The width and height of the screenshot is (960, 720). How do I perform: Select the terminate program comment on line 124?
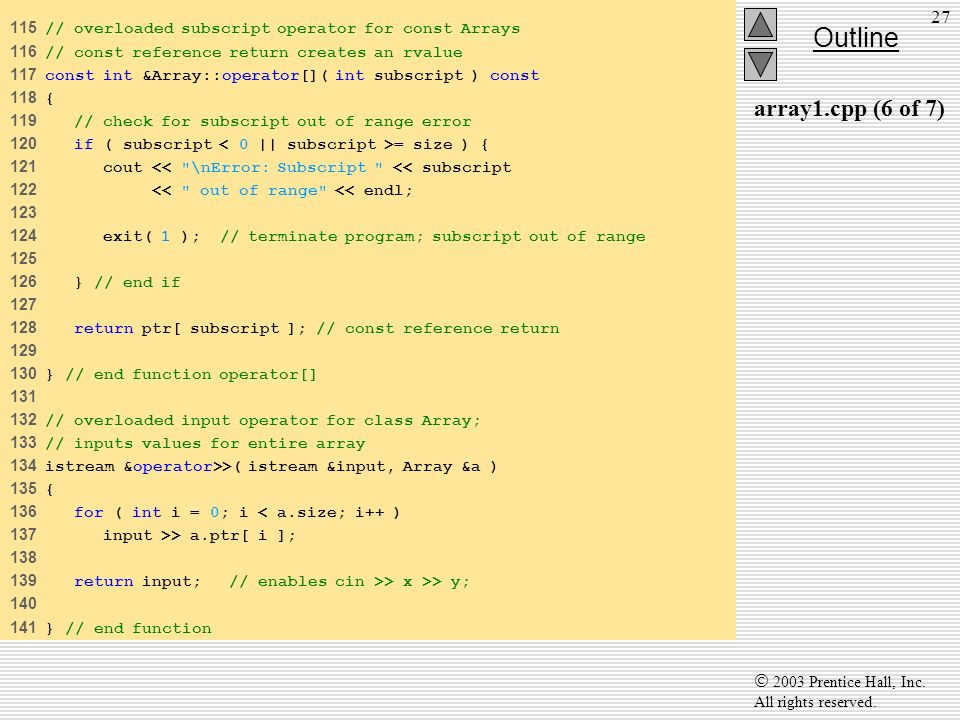(433, 236)
